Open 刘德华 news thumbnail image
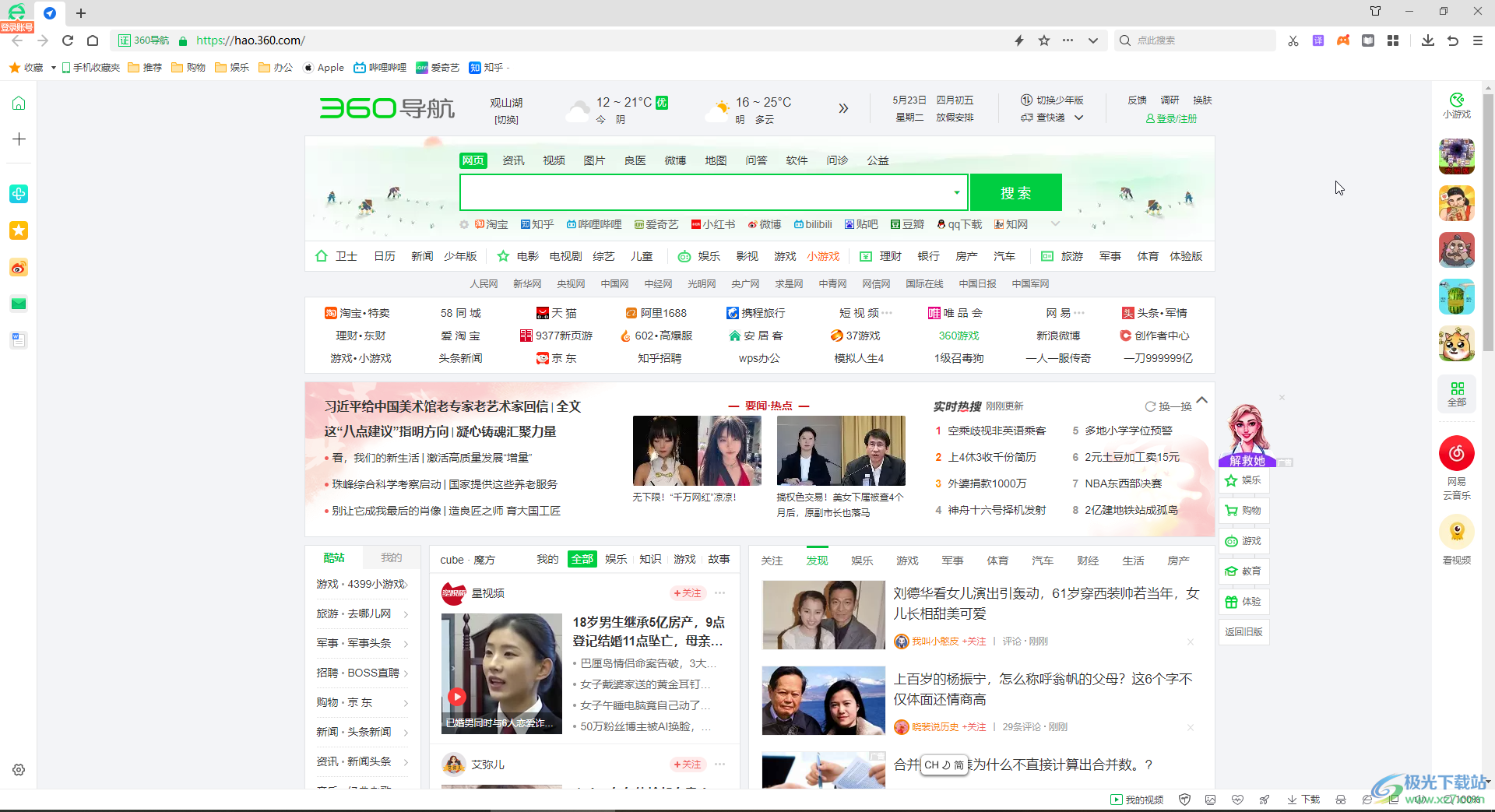Screen dimensions: 1495x812 tap(824, 614)
